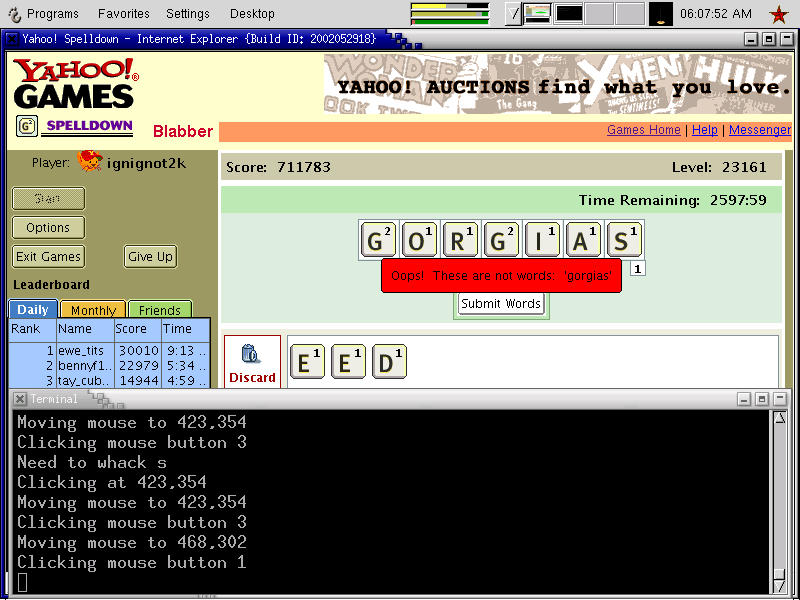Click the SPELLDOWN title link
This screenshot has height=600, width=800.
(89, 126)
